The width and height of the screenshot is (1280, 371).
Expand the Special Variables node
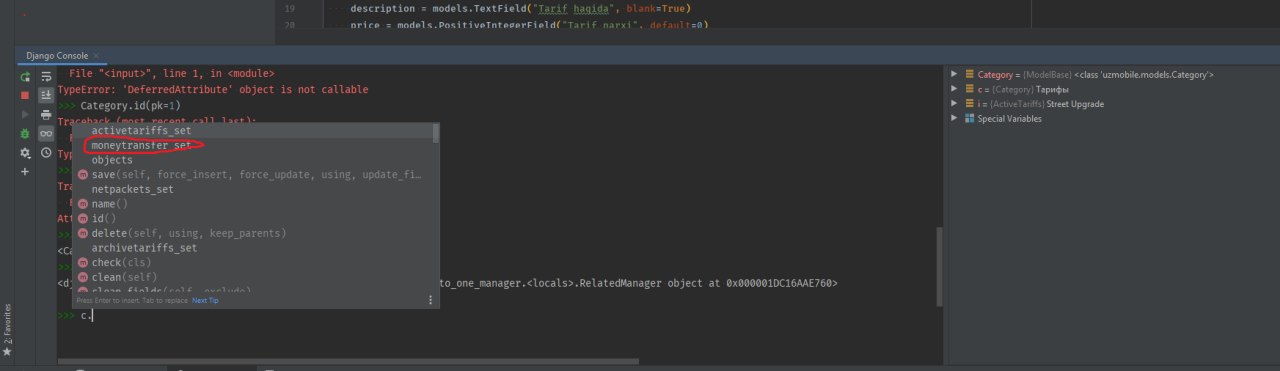click(x=955, y=118)
